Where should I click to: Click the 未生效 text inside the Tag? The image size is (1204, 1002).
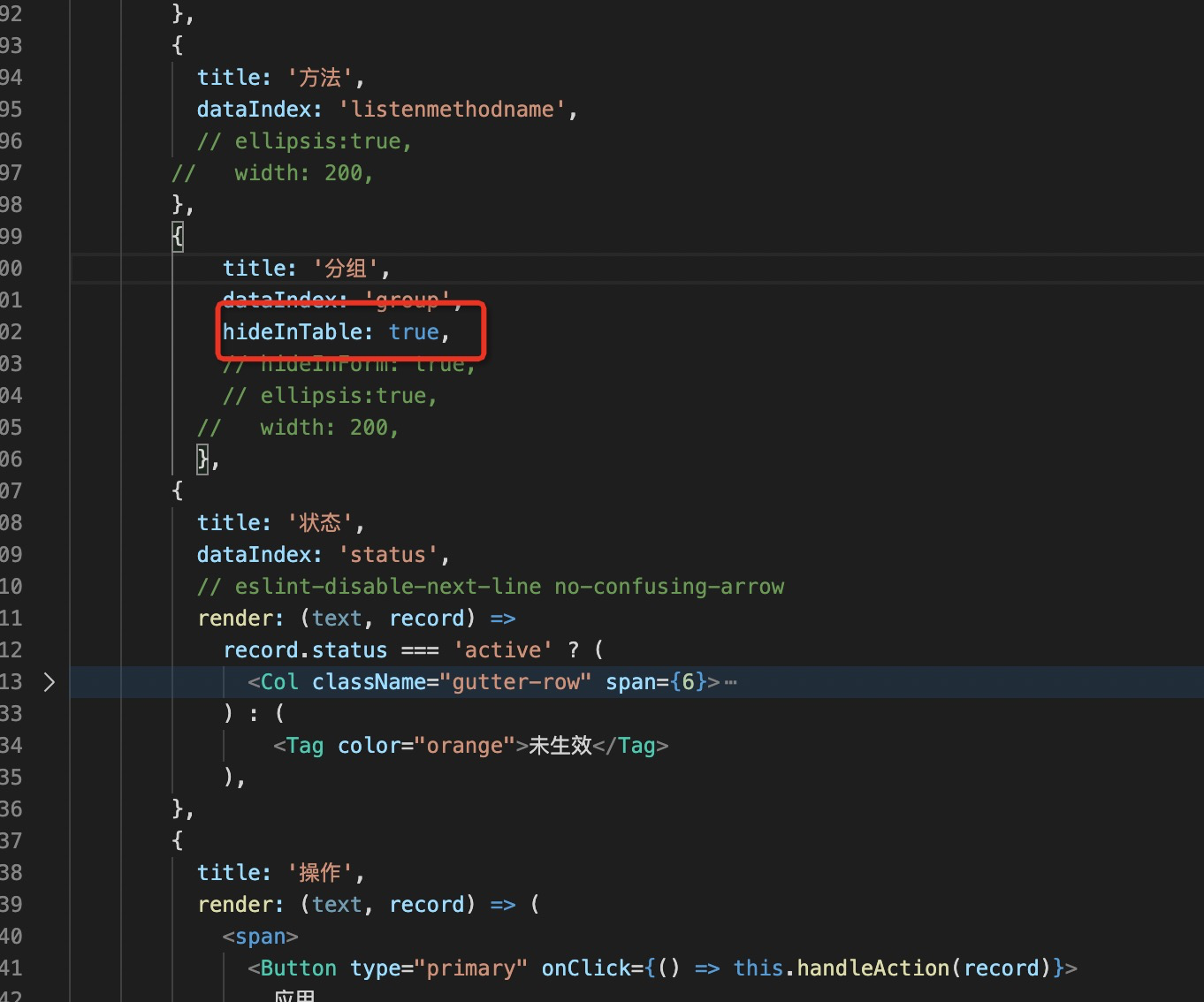pos(560,745)
